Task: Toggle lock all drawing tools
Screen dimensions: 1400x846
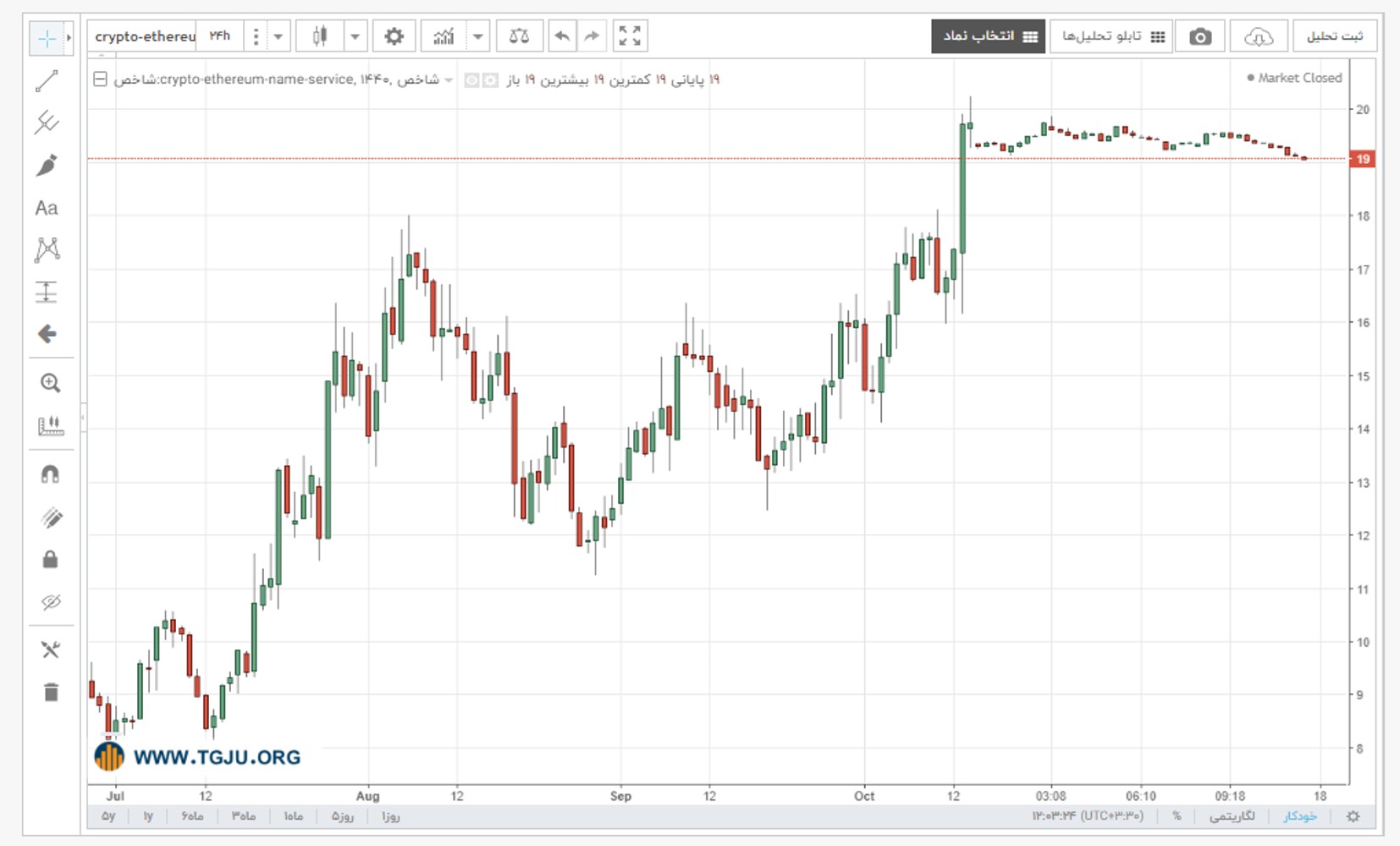Action: point(50,559)
